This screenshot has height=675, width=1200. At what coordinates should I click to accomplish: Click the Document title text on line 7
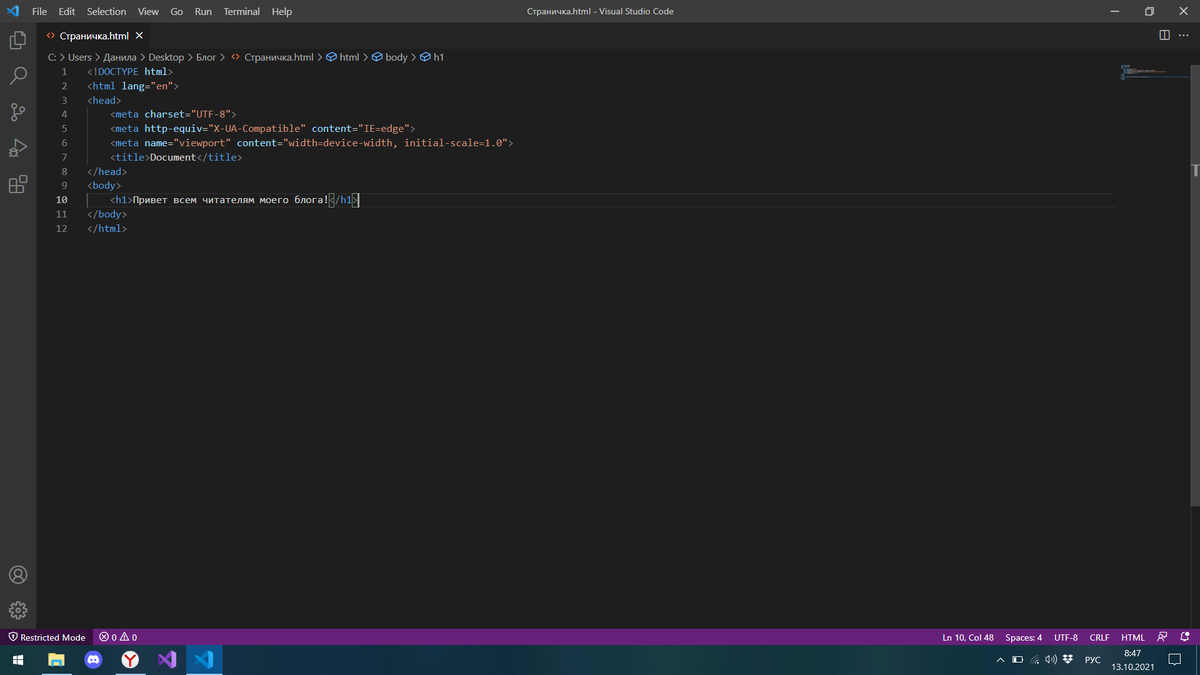pos(172,157)
